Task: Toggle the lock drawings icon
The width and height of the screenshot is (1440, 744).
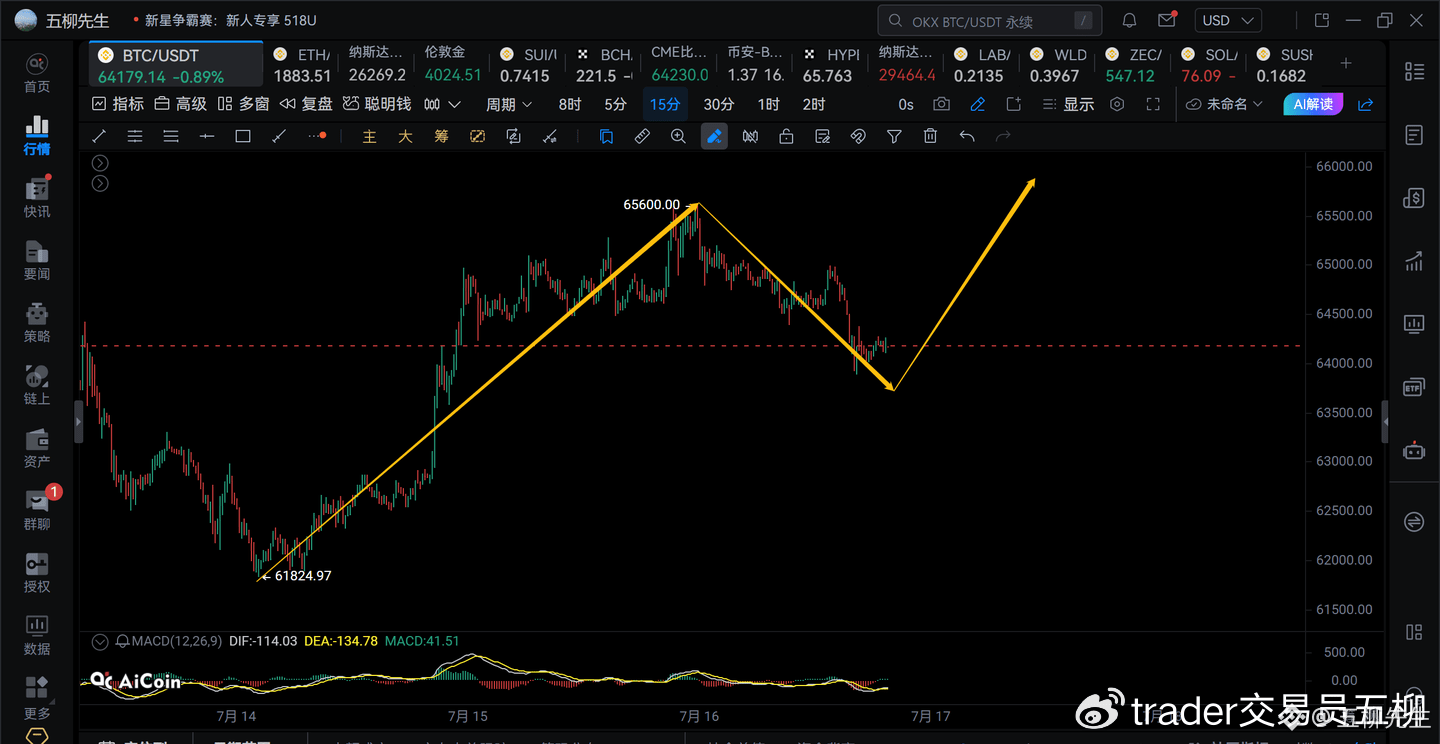Action: (x=786, y=137)
